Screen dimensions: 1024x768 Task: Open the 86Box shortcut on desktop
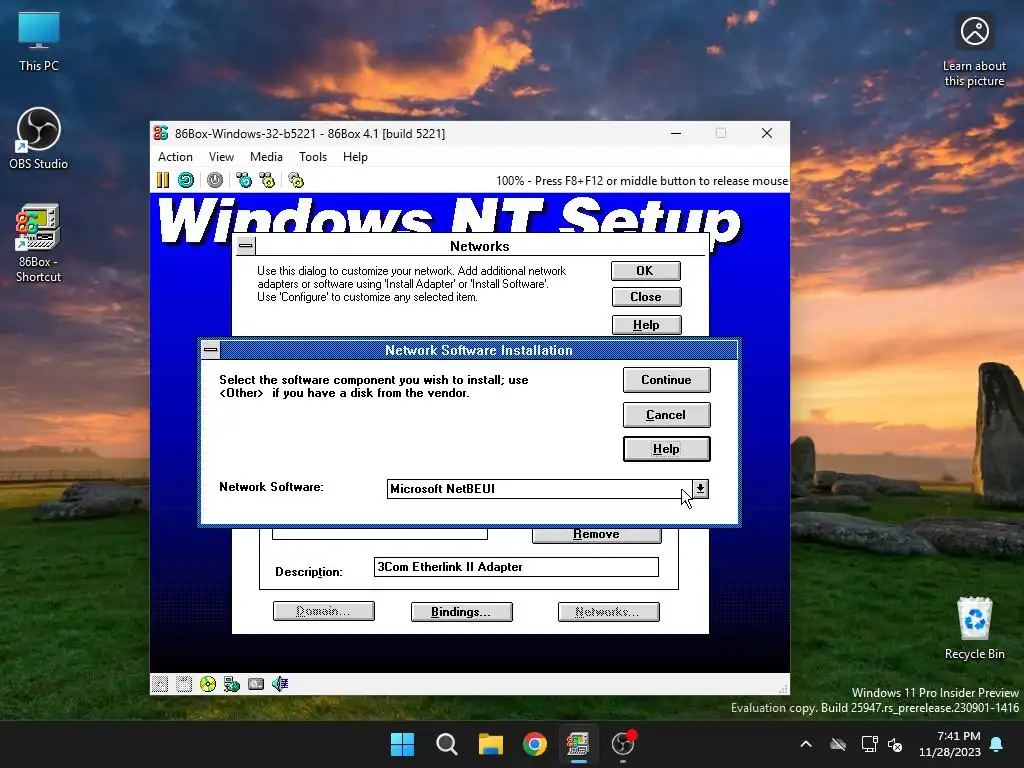(x=39, y=243)
